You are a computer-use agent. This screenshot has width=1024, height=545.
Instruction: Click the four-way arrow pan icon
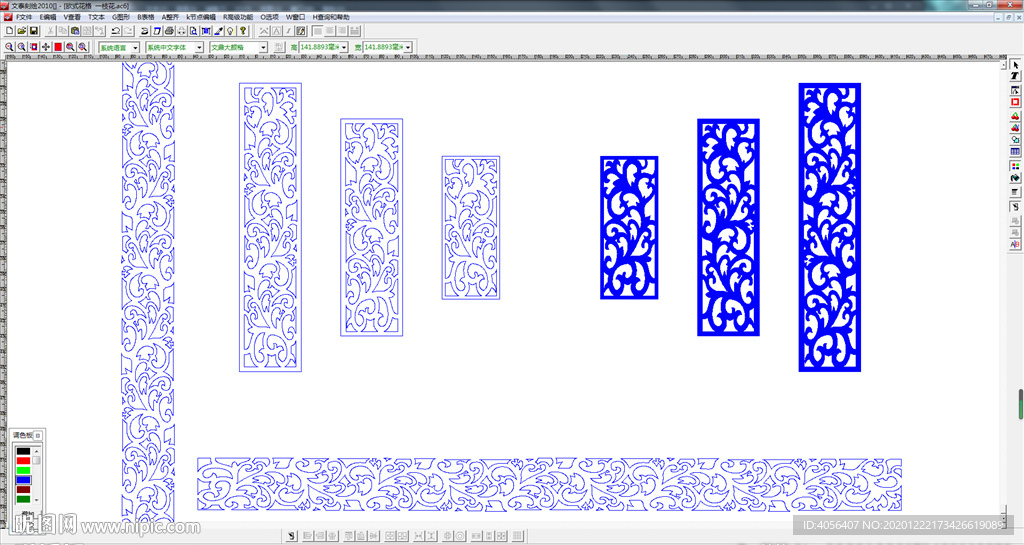coord(46,47)
